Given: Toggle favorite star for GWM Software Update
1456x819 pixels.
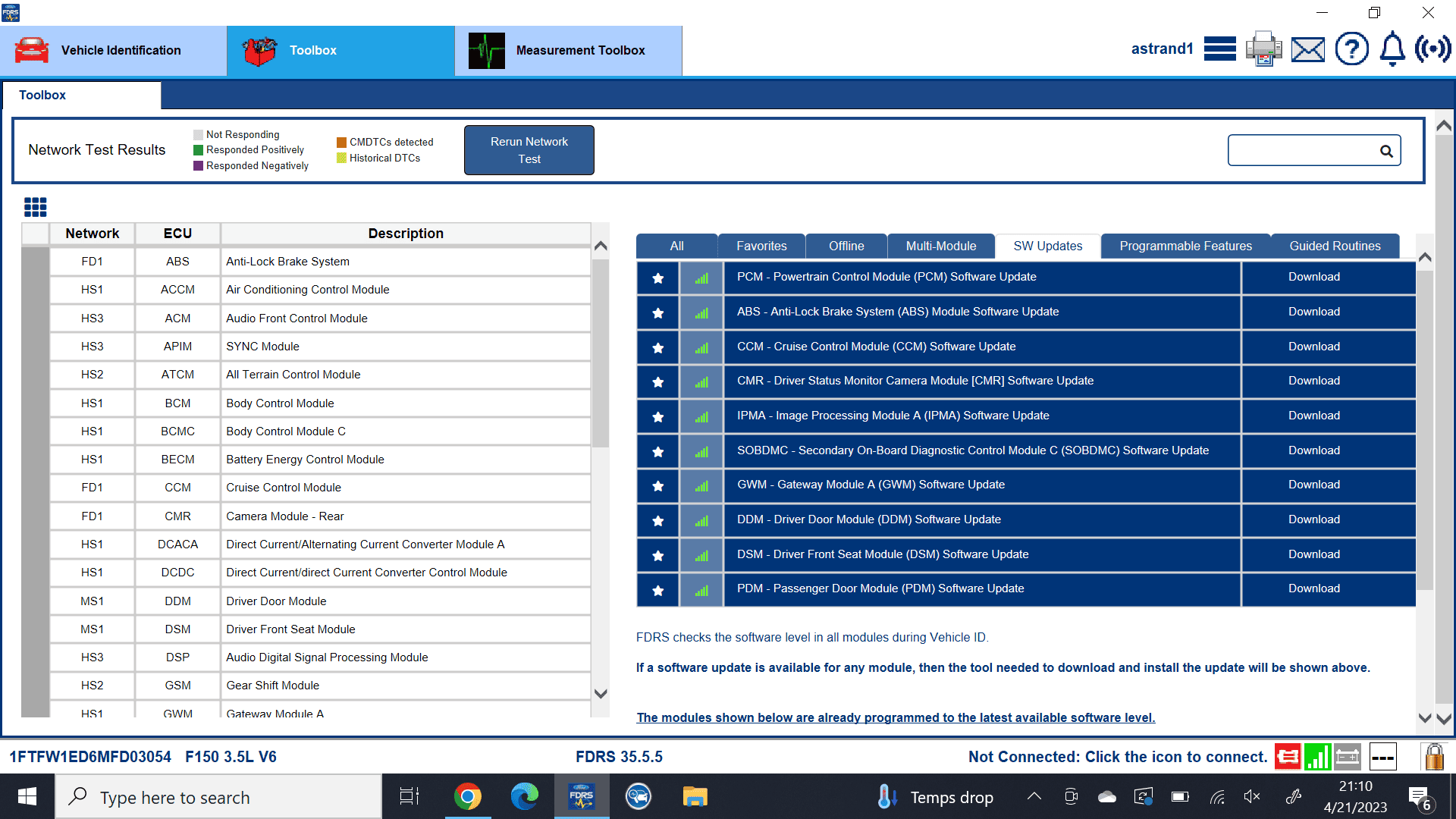Looking at the screenshot, I should (658, 486).
